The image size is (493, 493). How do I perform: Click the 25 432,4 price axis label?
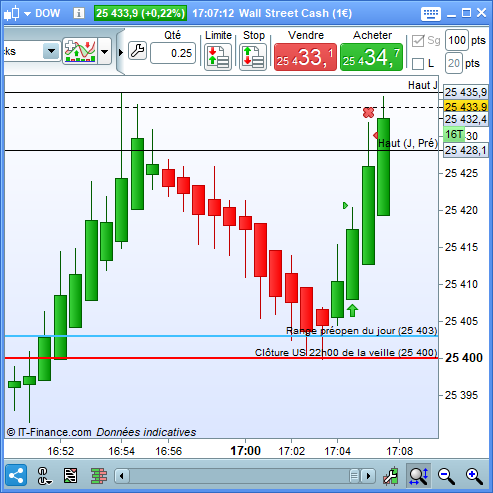point(466,119)
